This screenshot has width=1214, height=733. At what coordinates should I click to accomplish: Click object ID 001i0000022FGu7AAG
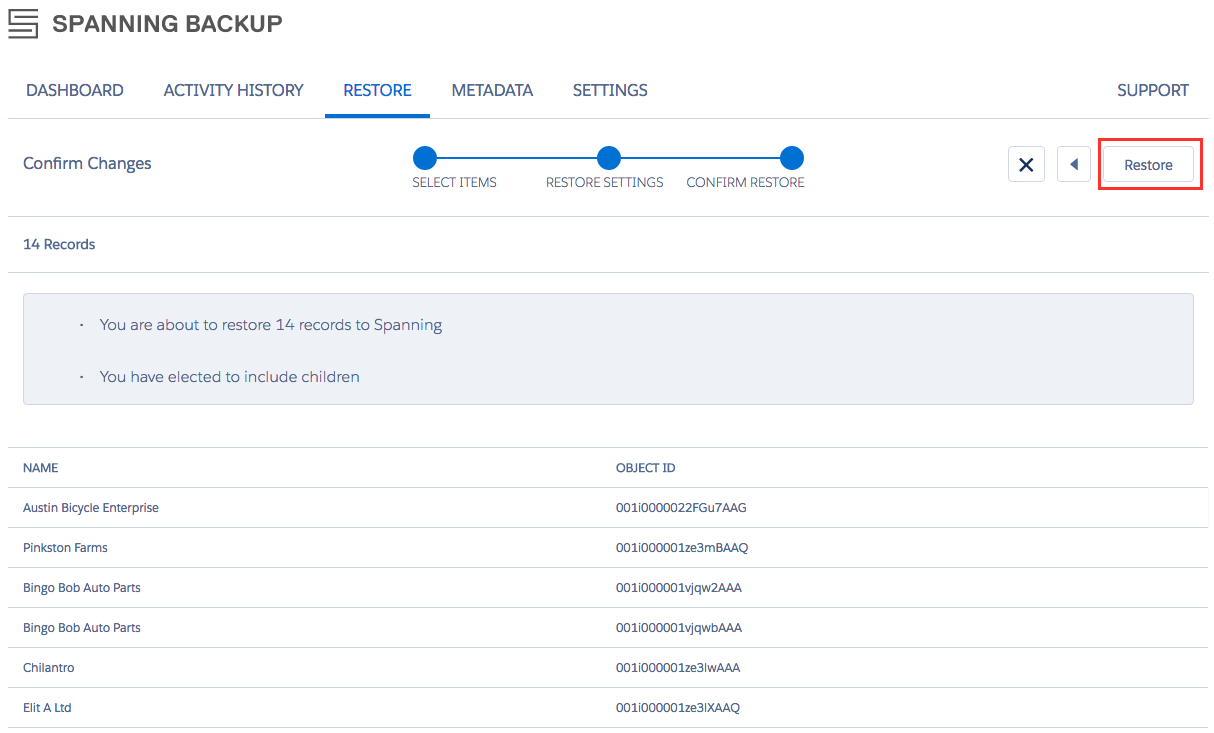(x=681, y=508)
